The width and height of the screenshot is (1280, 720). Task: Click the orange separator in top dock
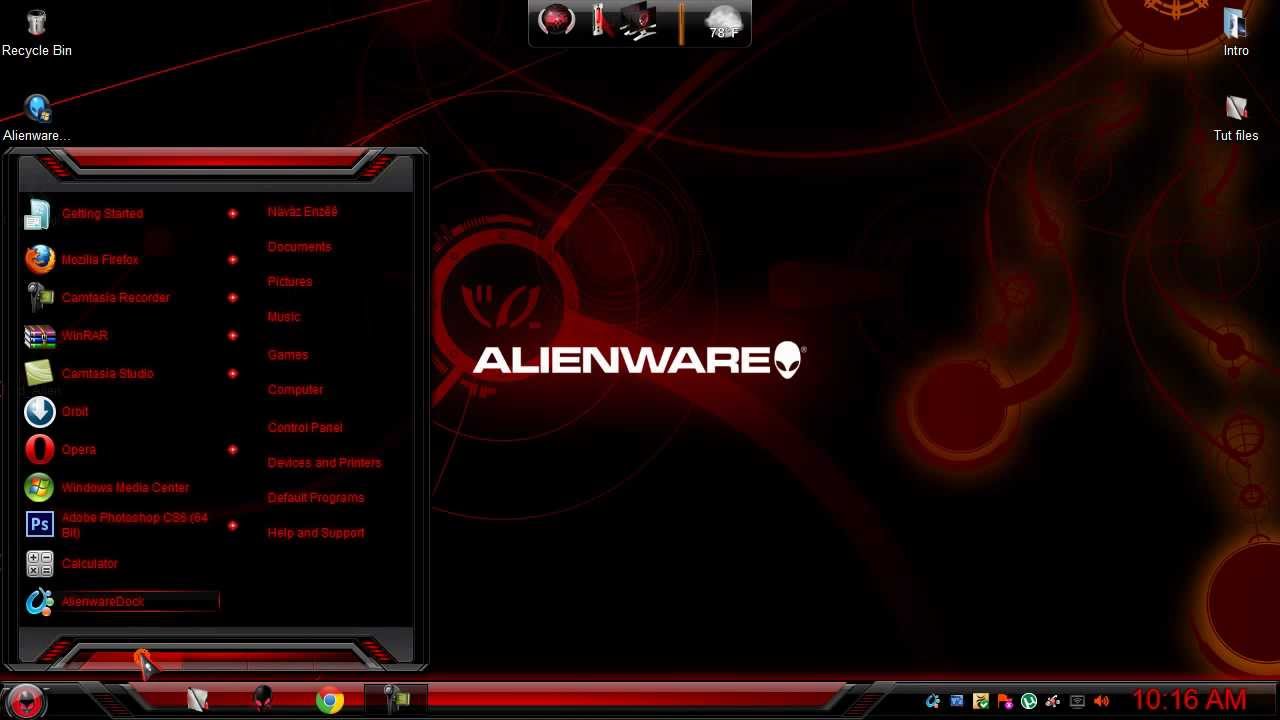[x=681, y=22]
